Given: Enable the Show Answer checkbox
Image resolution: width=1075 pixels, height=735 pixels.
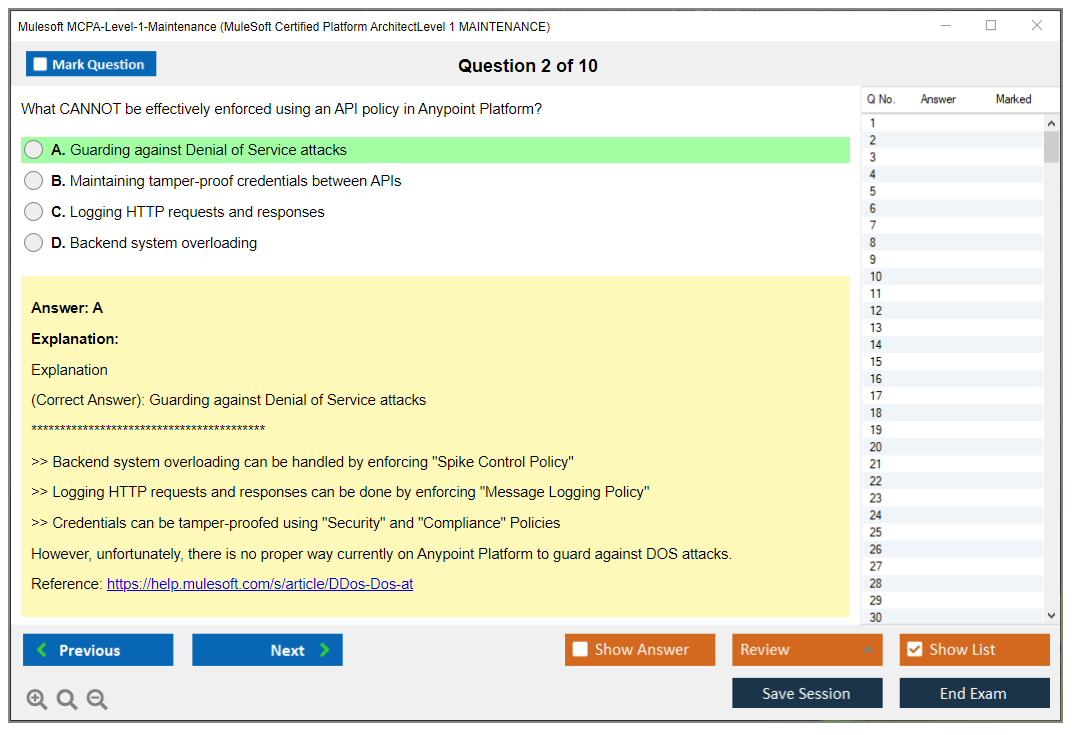Looking at the screenshot, I should click(x=580, y=650).
